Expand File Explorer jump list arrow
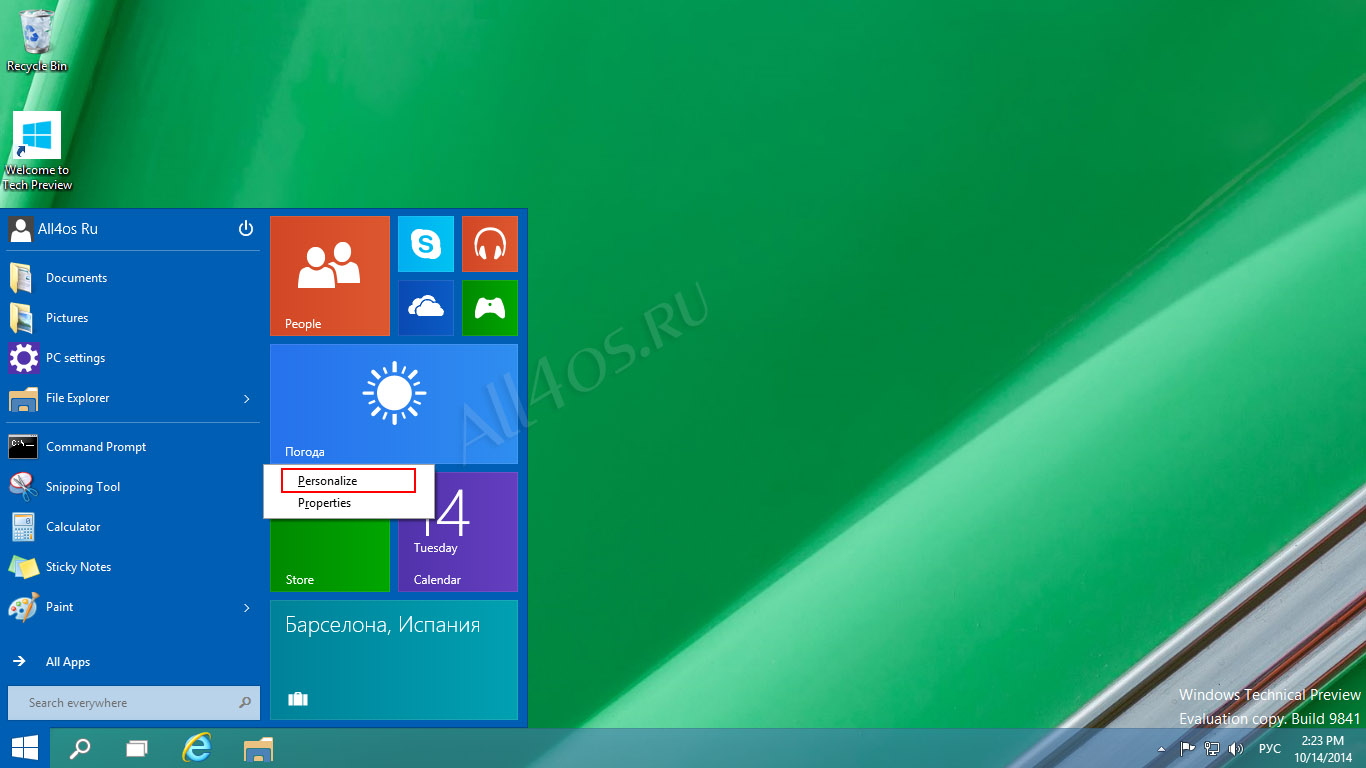The width and height of the screenshot is (1366, 768). (x=247, y=399)
